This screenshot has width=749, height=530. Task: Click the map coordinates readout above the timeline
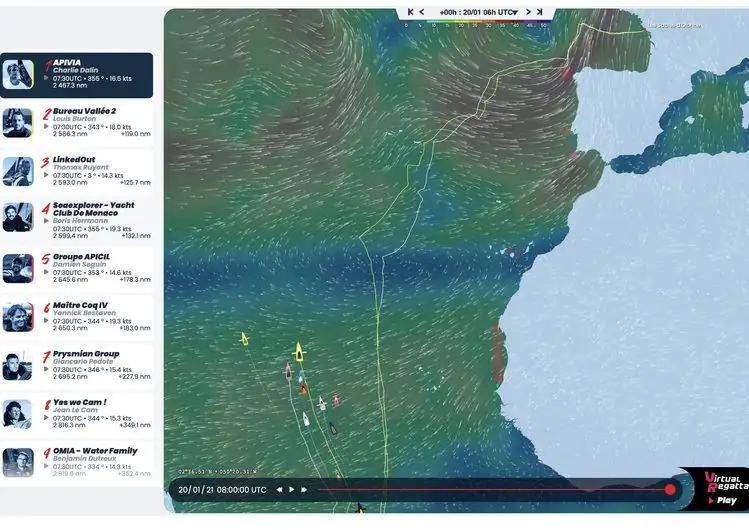click(x=217, y=471)
